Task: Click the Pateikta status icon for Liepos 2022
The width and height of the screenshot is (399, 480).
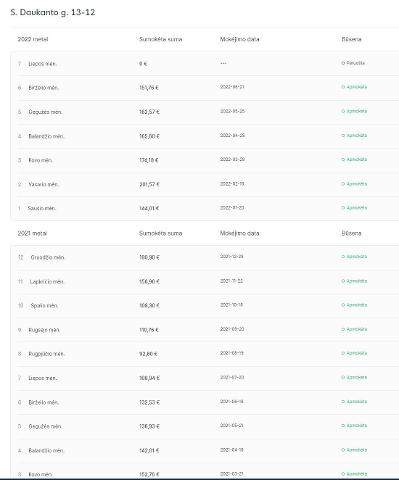Action: [x=343, y=63]
